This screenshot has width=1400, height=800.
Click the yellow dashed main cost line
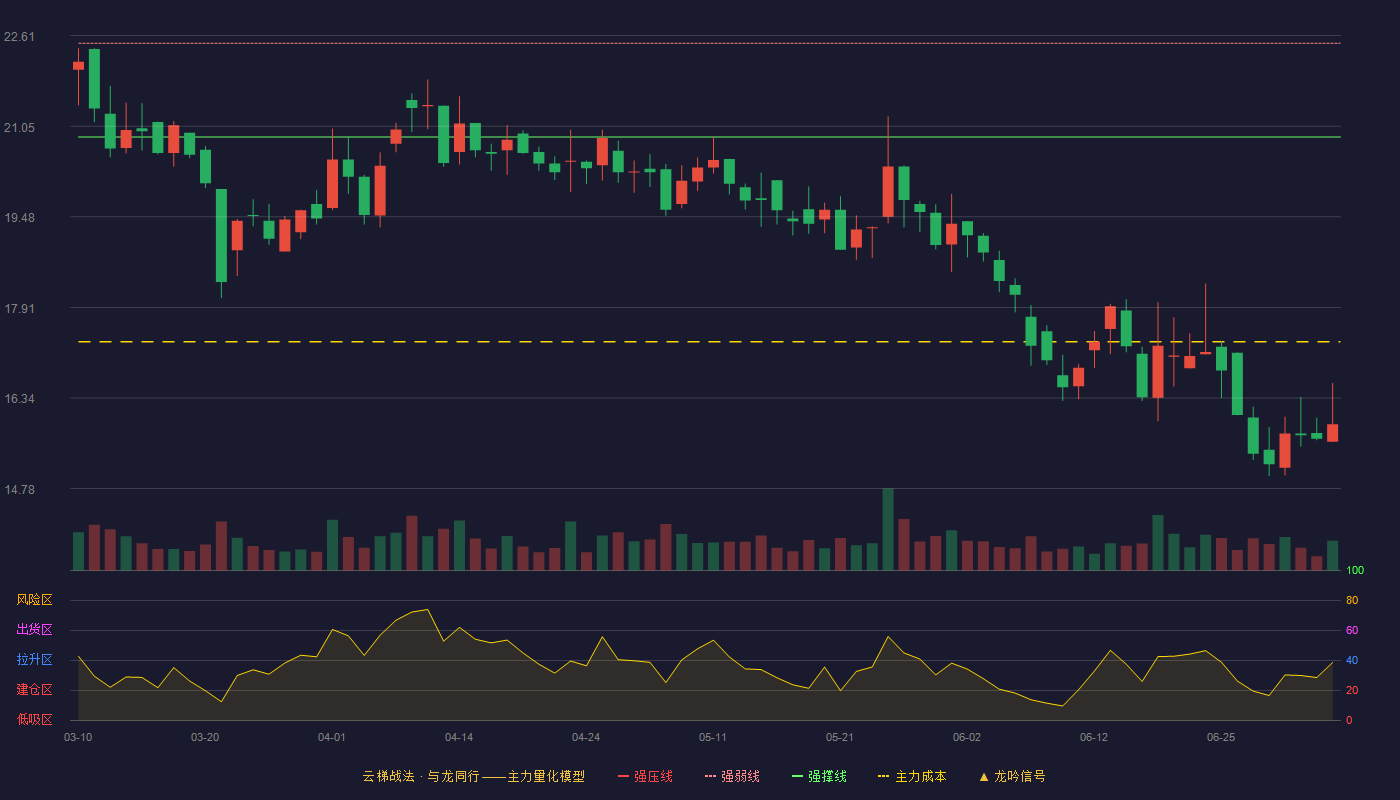(x=709, y=342)
